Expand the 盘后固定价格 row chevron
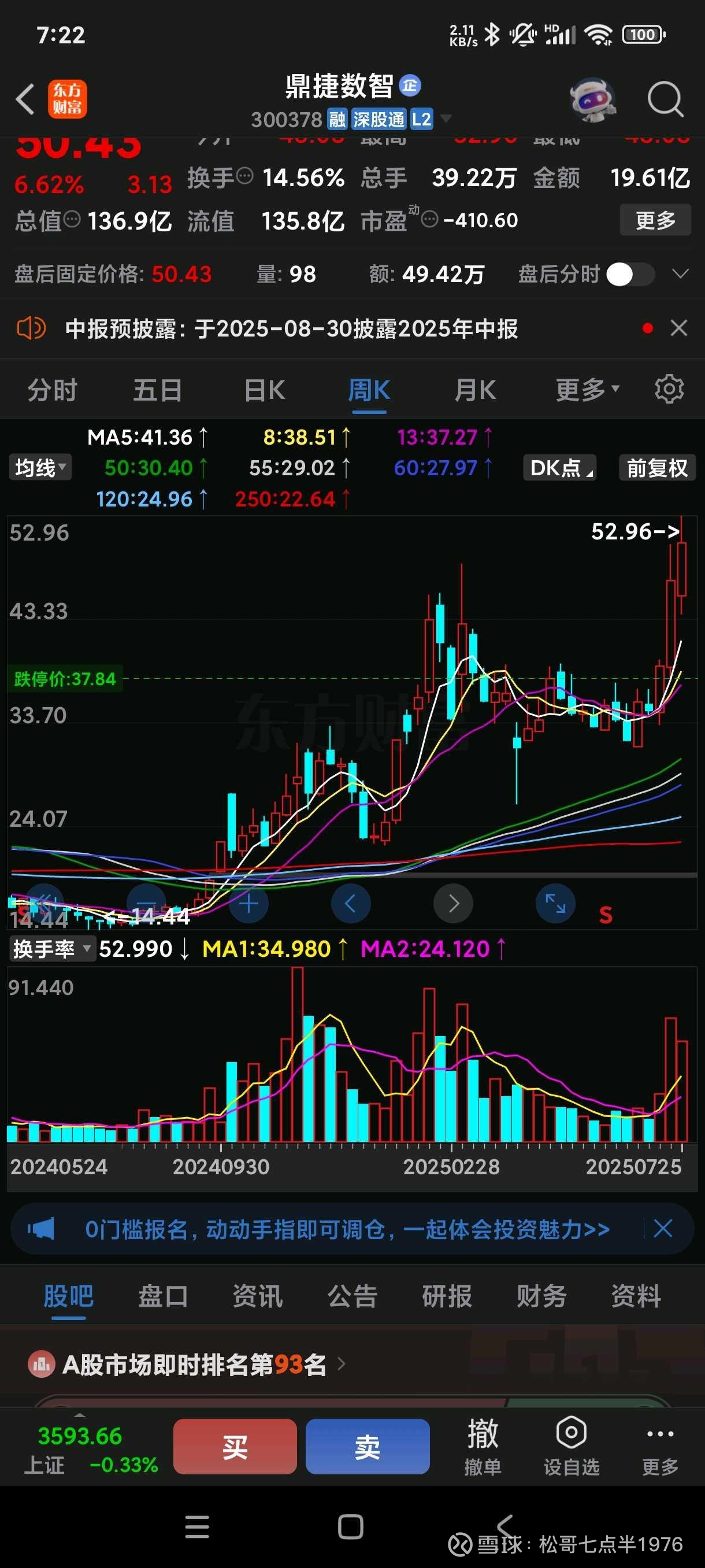The height and width of the screenshot is (1568, 705). point(680,274)
